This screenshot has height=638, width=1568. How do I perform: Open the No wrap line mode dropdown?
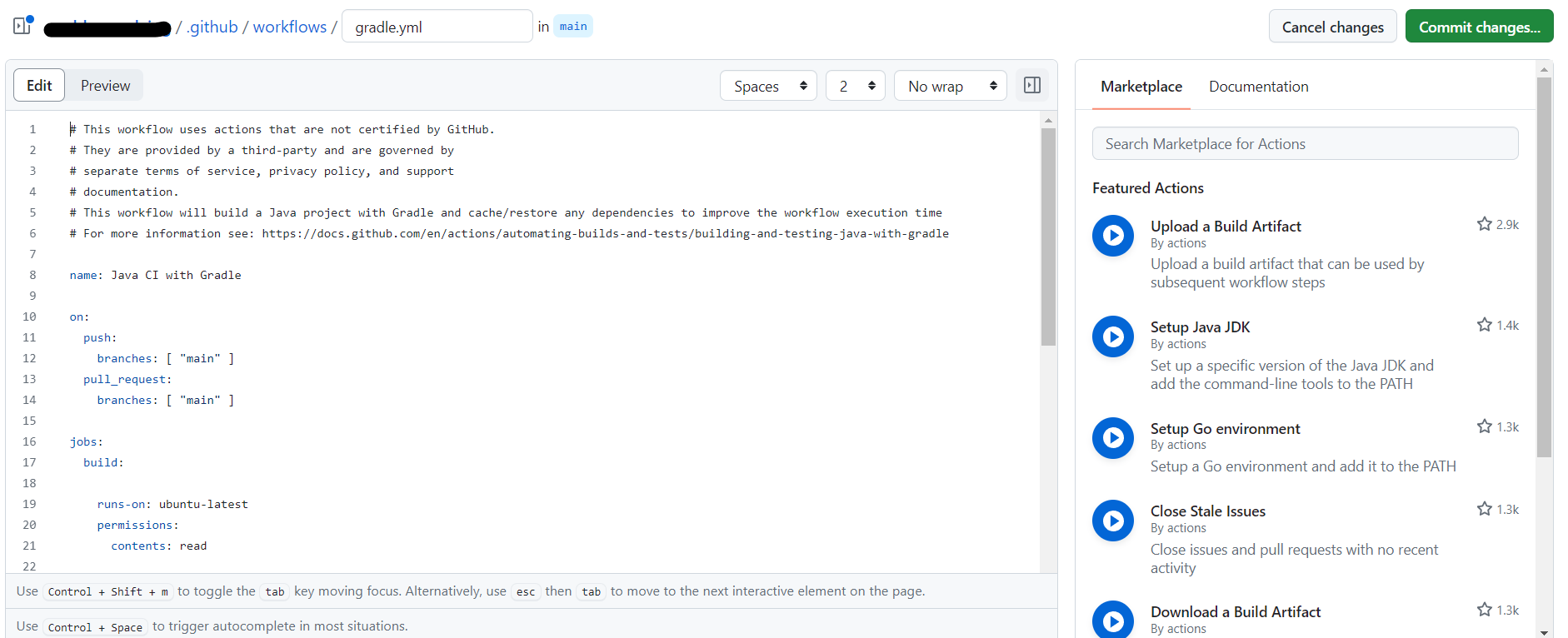951,86
